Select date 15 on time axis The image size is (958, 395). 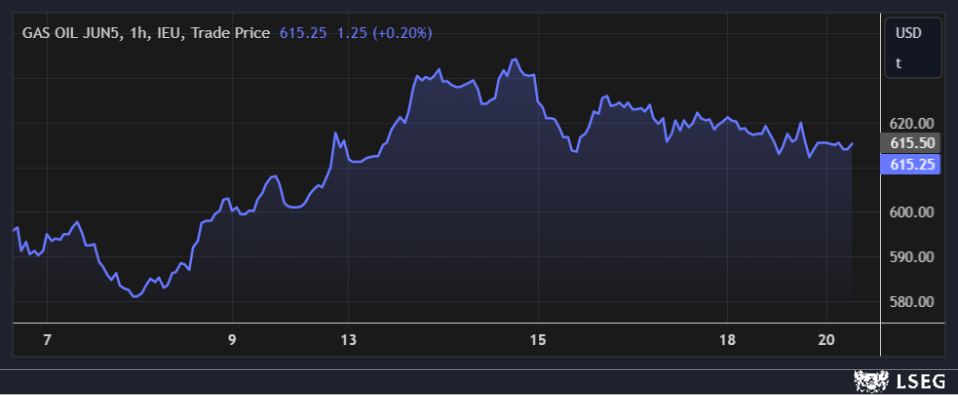click(538, 341)
